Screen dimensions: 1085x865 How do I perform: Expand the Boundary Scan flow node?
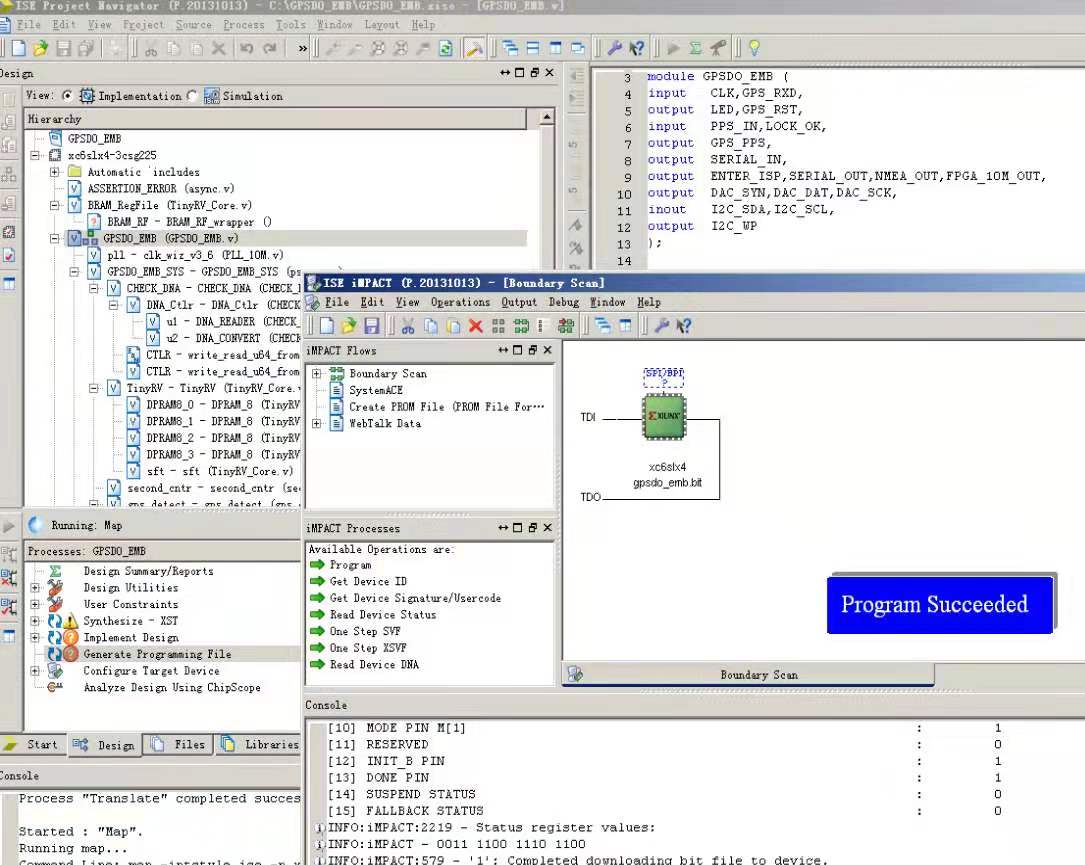317,374
